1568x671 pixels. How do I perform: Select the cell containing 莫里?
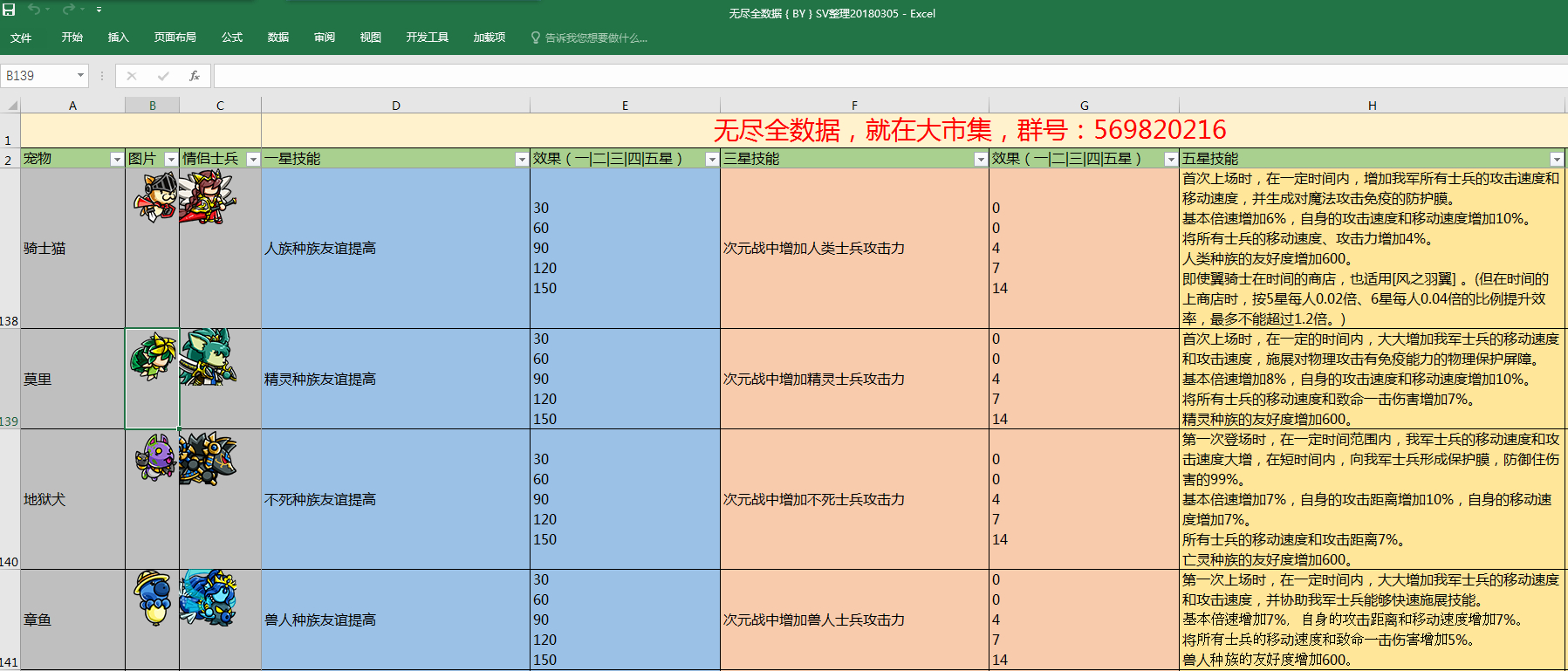(x=73, y=379)
